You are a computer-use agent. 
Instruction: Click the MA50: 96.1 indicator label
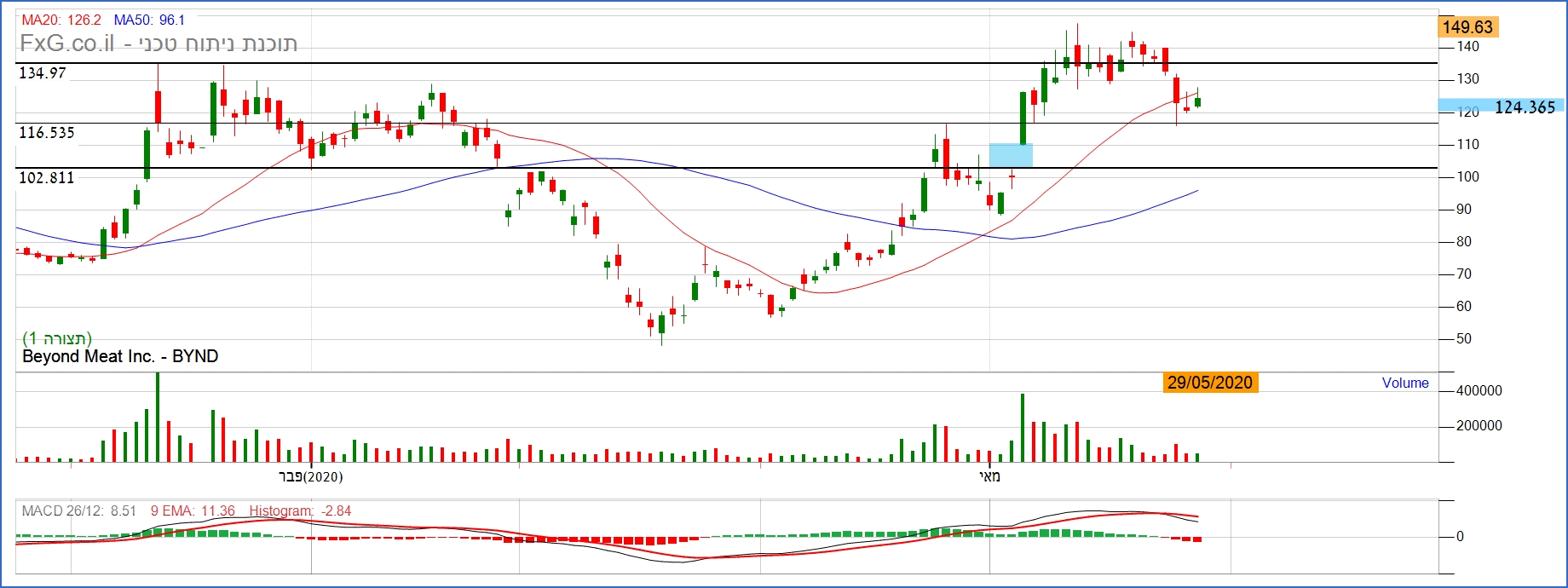(149, 20)
